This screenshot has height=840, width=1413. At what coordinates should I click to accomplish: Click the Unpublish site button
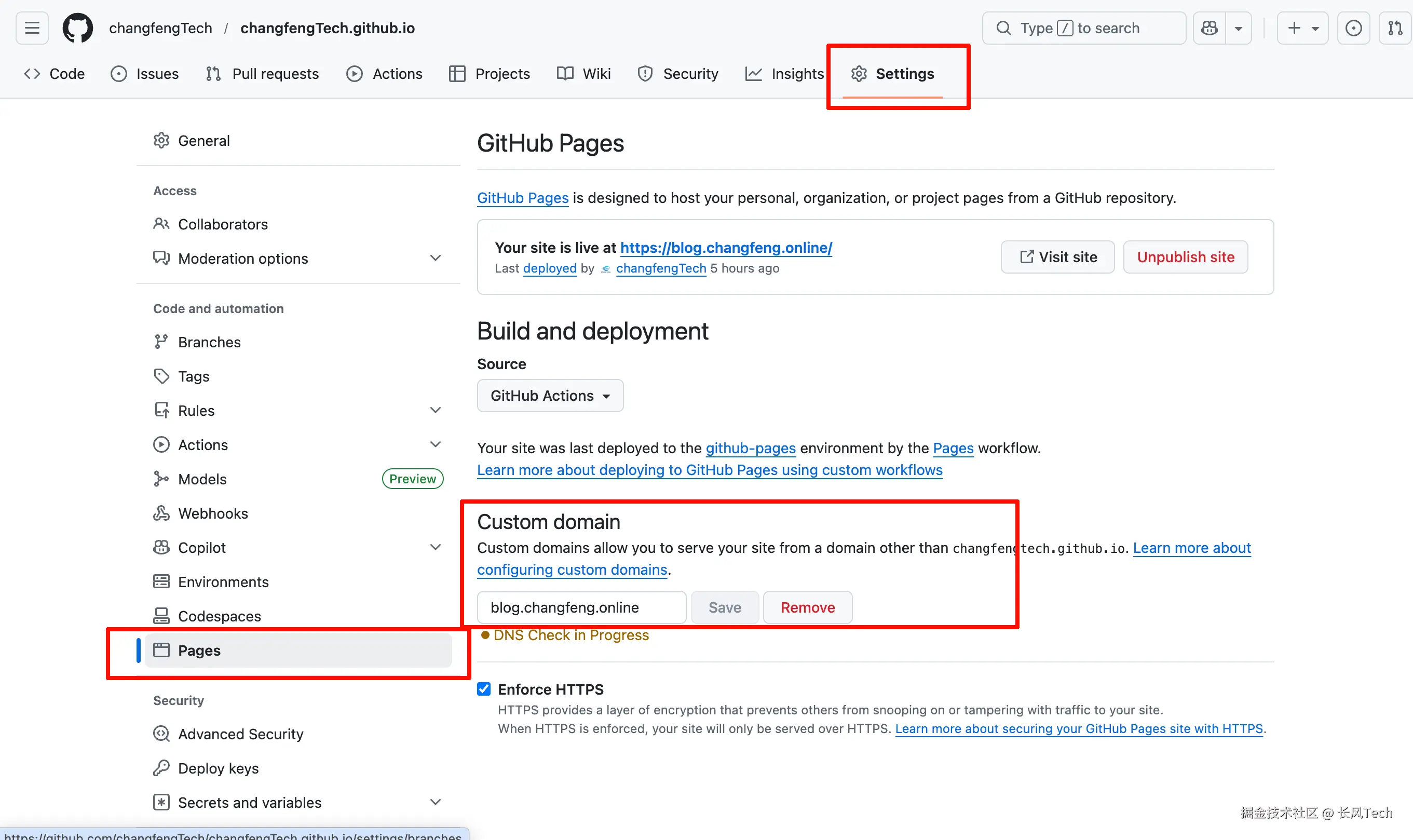[x=1186, y=257]
